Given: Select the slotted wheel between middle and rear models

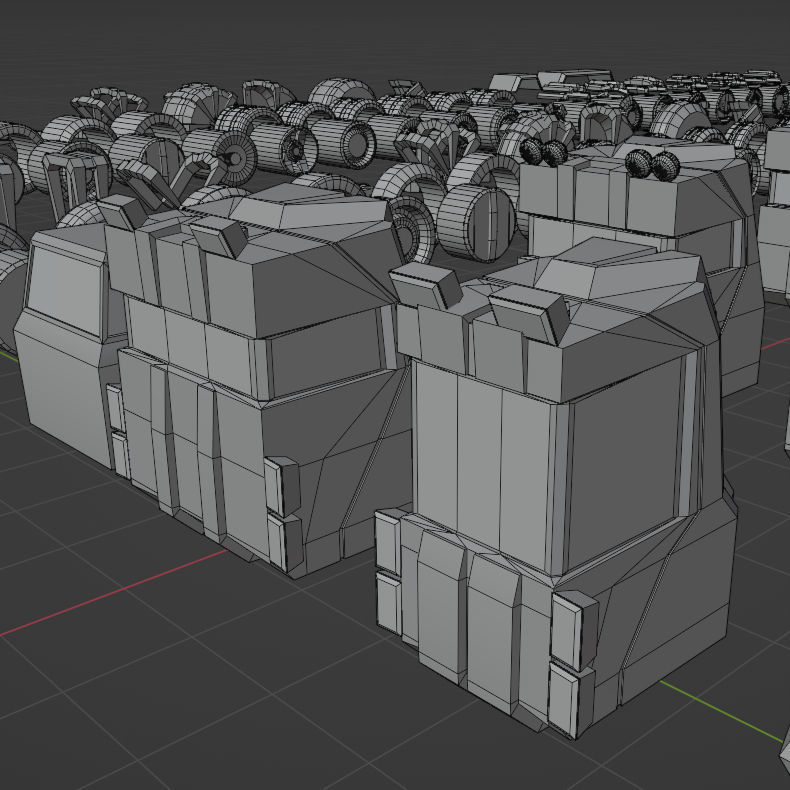Looking at the screenshot, I should point(476,222).
